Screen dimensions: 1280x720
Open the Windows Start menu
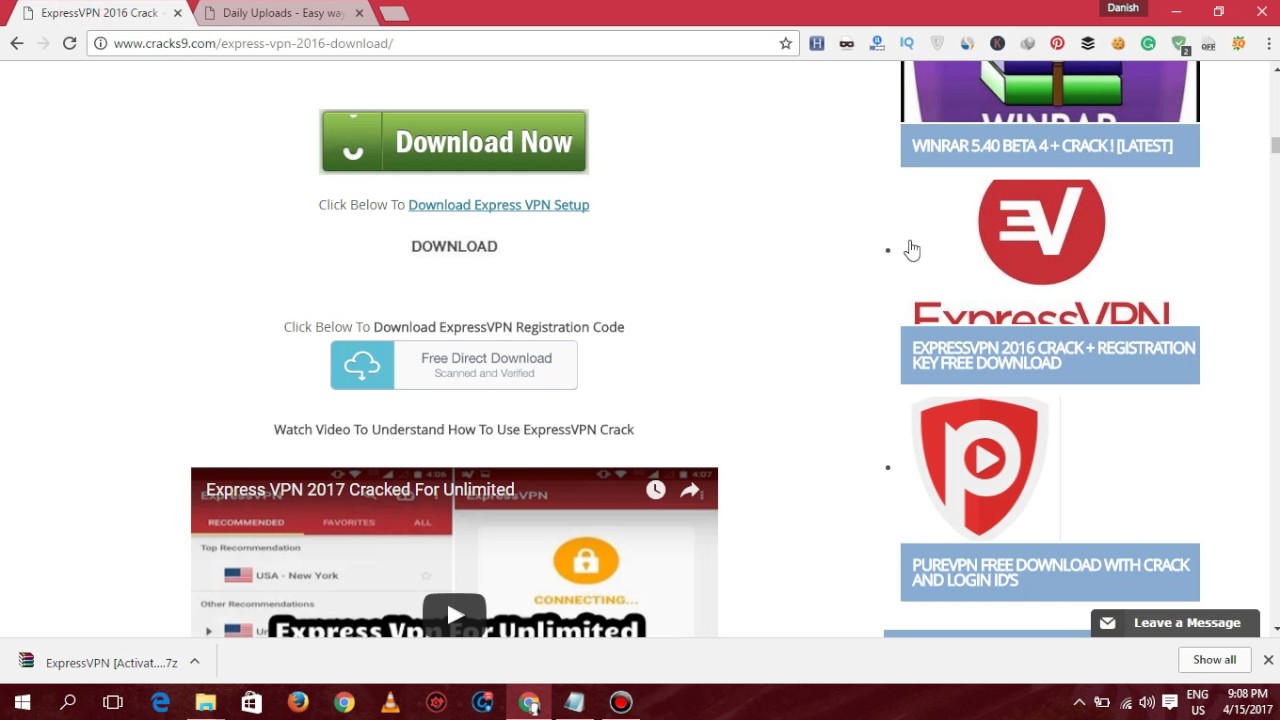22,702
